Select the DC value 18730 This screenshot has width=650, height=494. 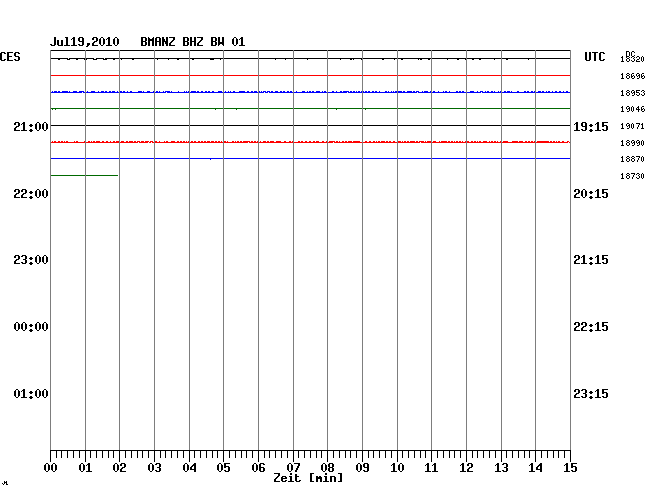click(633, 176)
